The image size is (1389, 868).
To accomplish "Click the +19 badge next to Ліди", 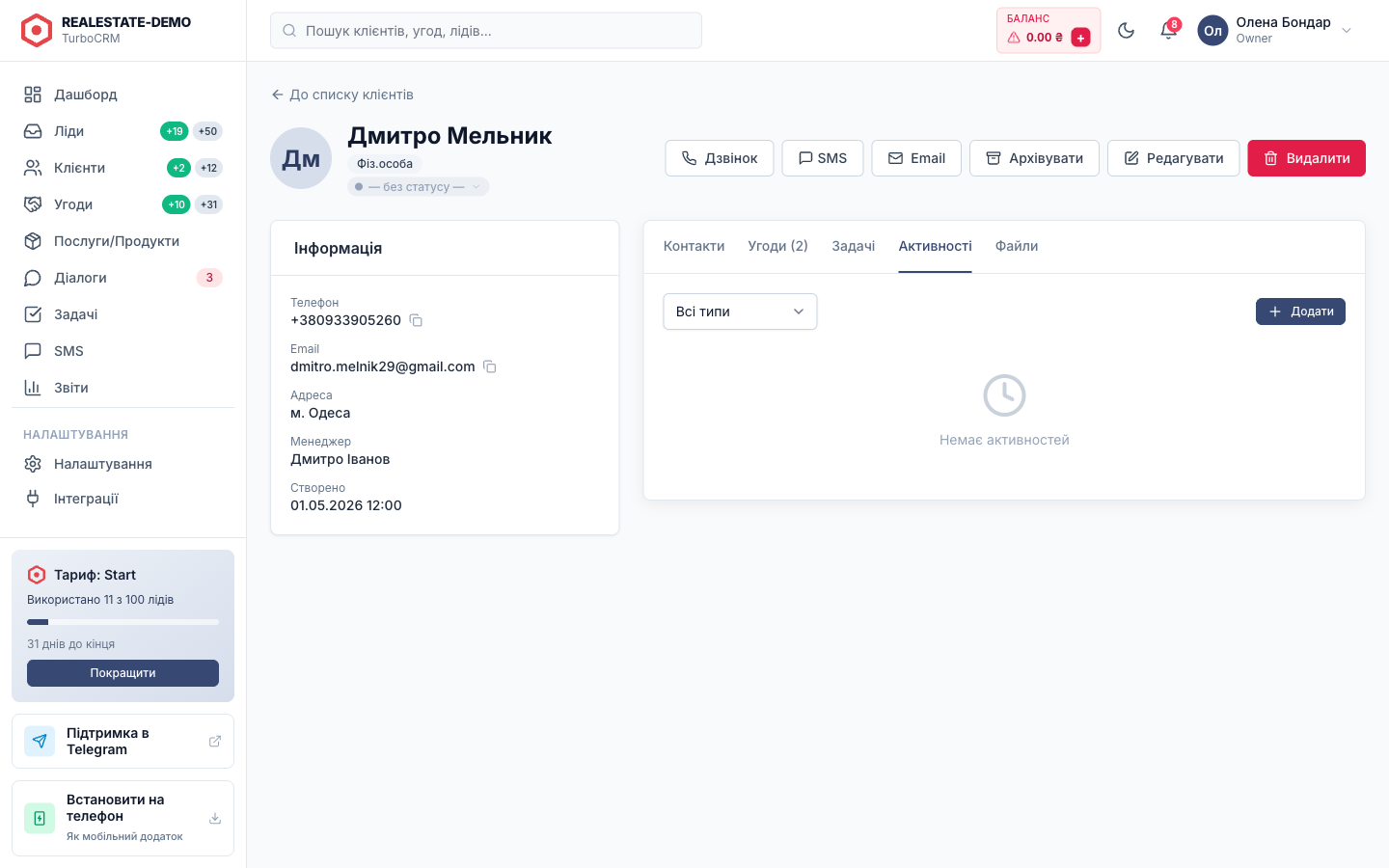I will pyautogui.click(x=175, y=131).
